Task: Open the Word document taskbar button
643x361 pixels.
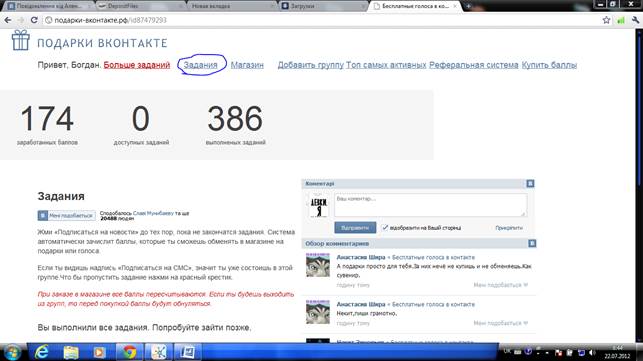Action: pos(188,352)
